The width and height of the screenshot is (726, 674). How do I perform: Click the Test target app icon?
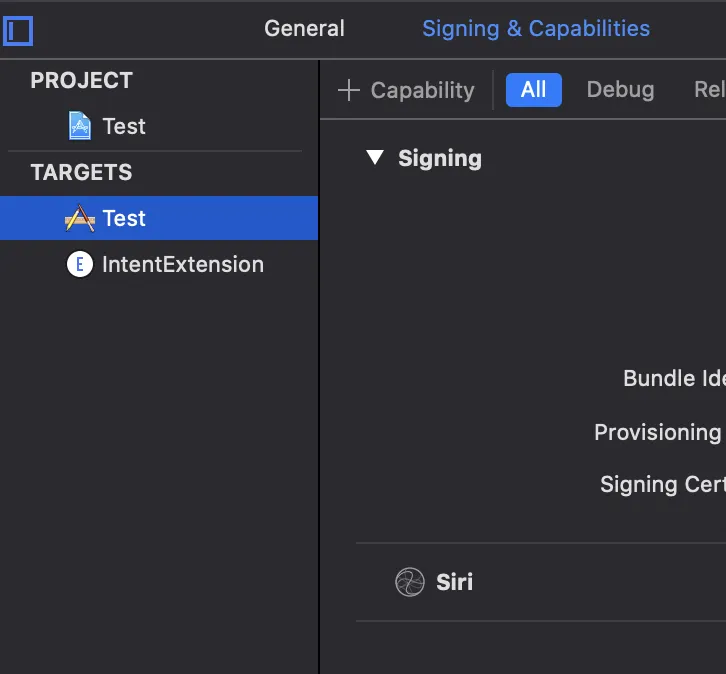[x=79, y=218]
